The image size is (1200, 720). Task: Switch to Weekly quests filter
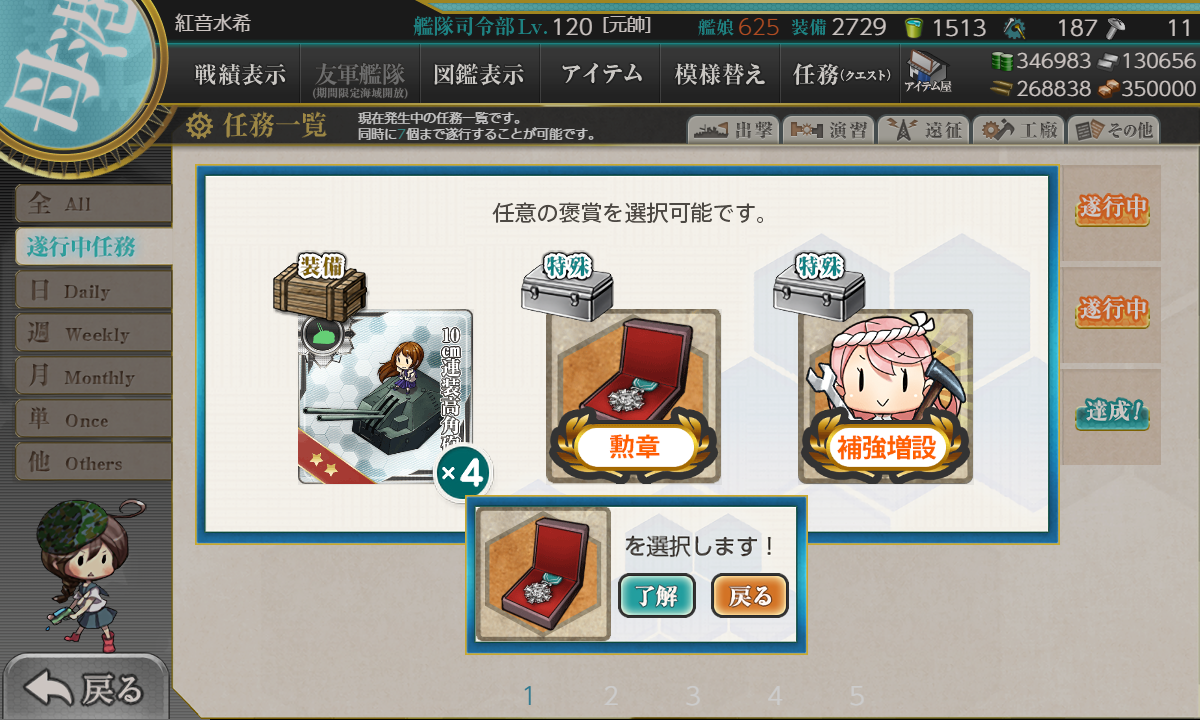(92, 334)
